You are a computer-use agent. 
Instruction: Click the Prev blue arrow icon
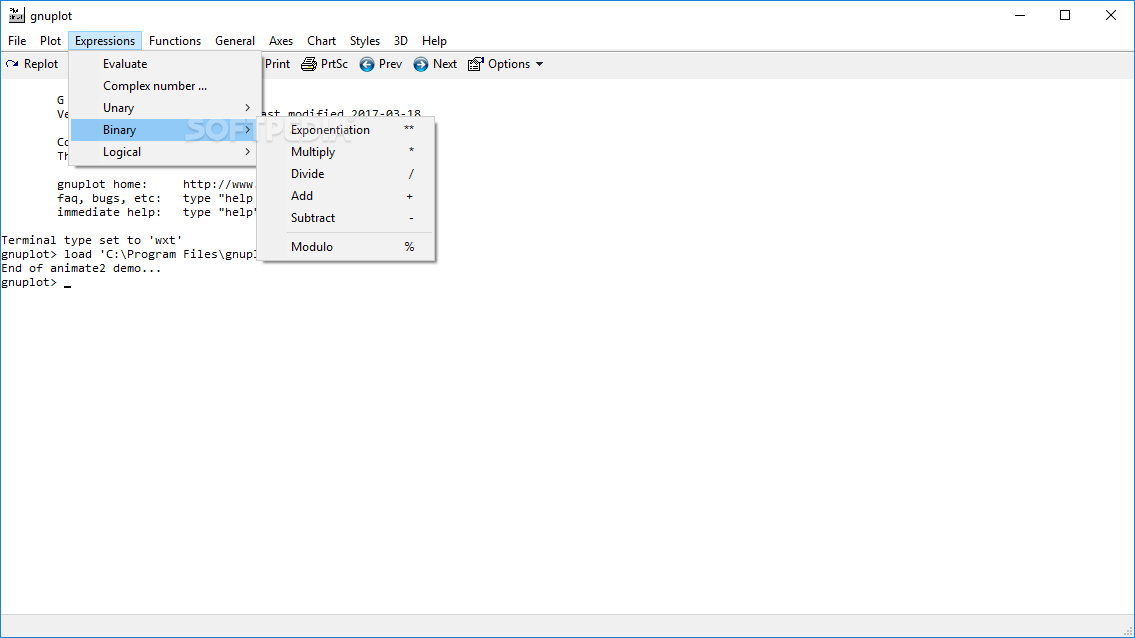point(367,64)
